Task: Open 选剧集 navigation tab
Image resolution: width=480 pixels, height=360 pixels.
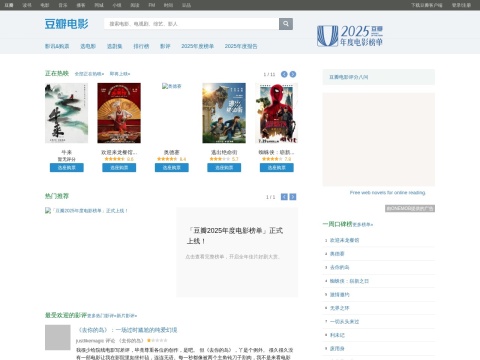Action: click(114, 46)
